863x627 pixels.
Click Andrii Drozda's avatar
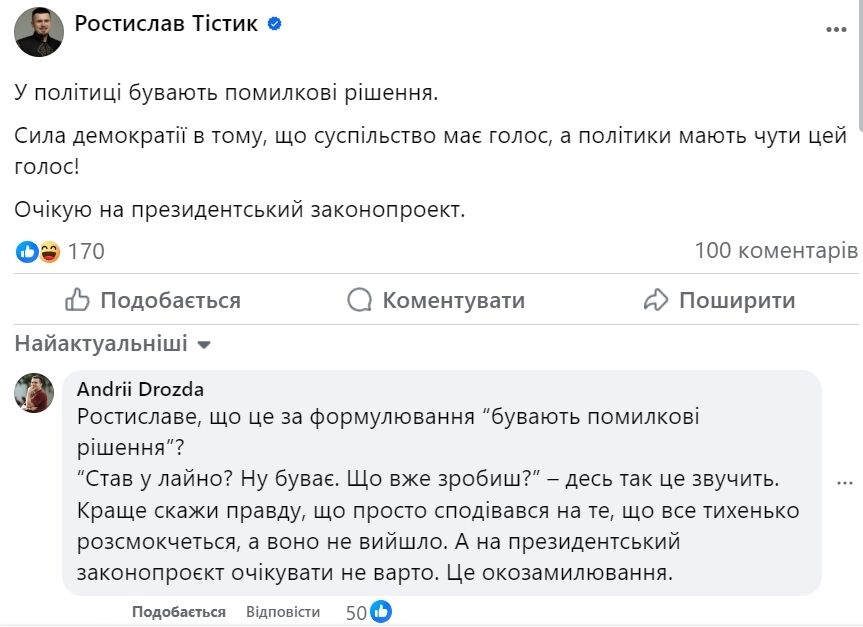click(x=34, y=390)
